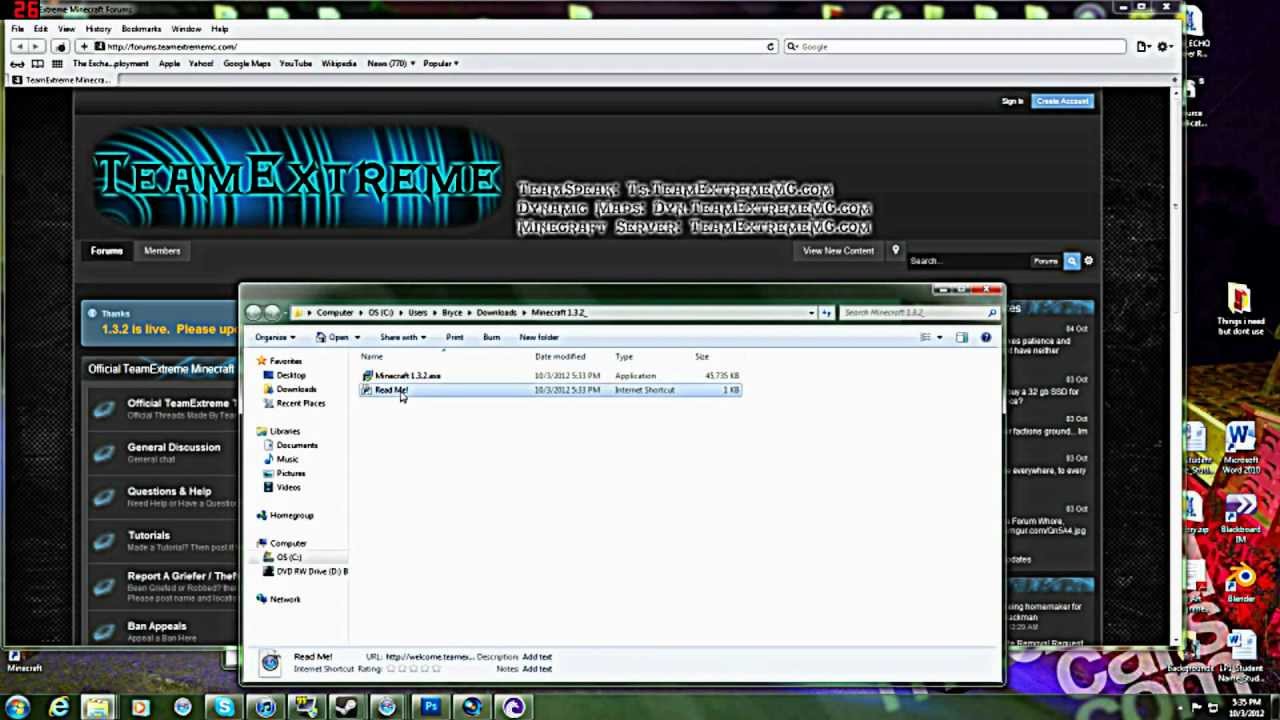Open General Discussion forum link
This screenshot has width=1280, height=720.
point(174,447)
